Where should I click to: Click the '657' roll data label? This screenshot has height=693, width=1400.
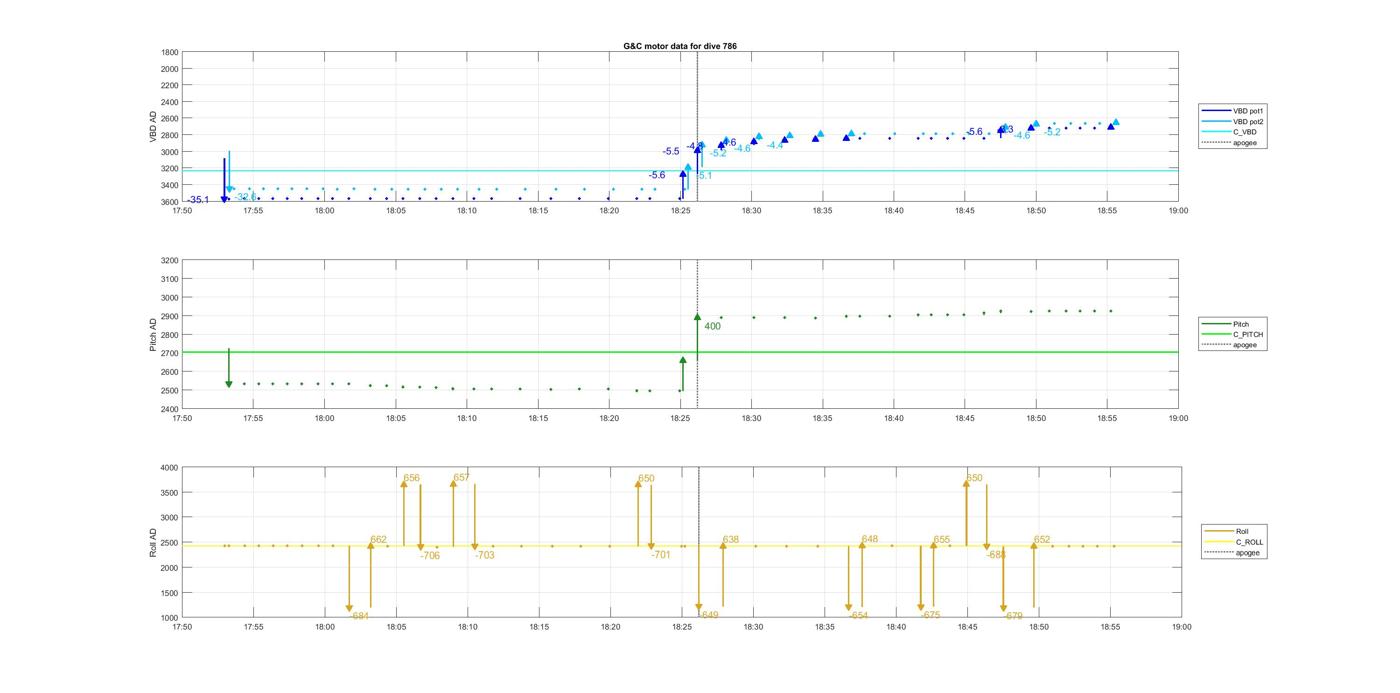[461, 478]
